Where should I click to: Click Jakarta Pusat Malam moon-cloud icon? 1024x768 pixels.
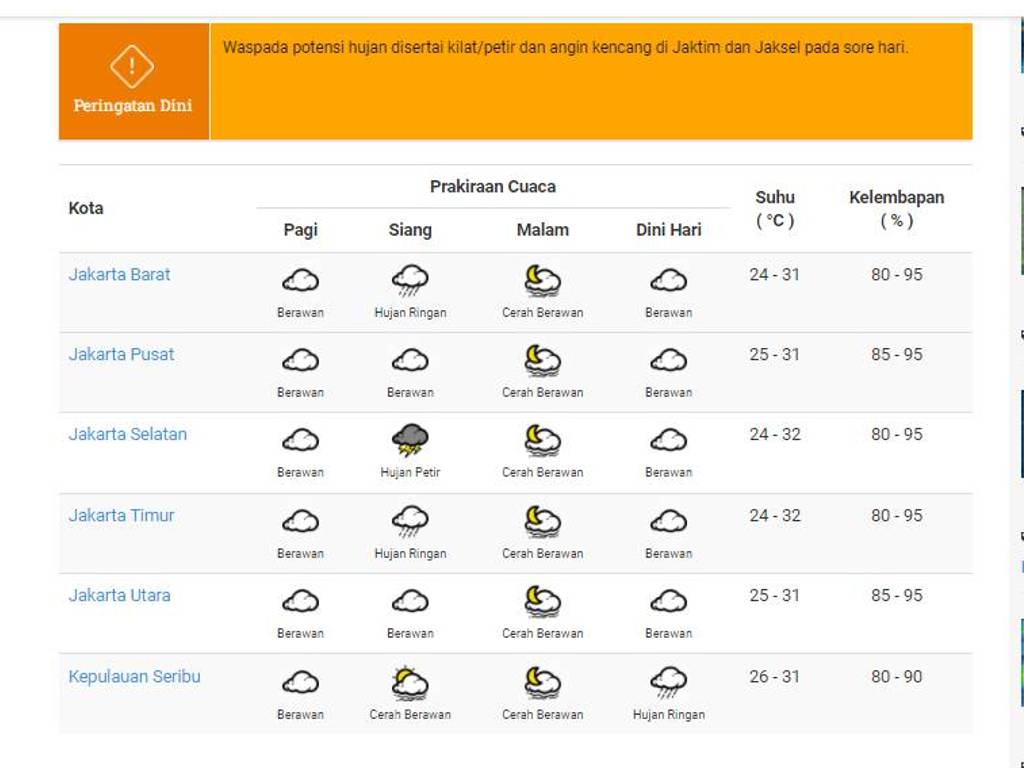[x=542, y=360]
